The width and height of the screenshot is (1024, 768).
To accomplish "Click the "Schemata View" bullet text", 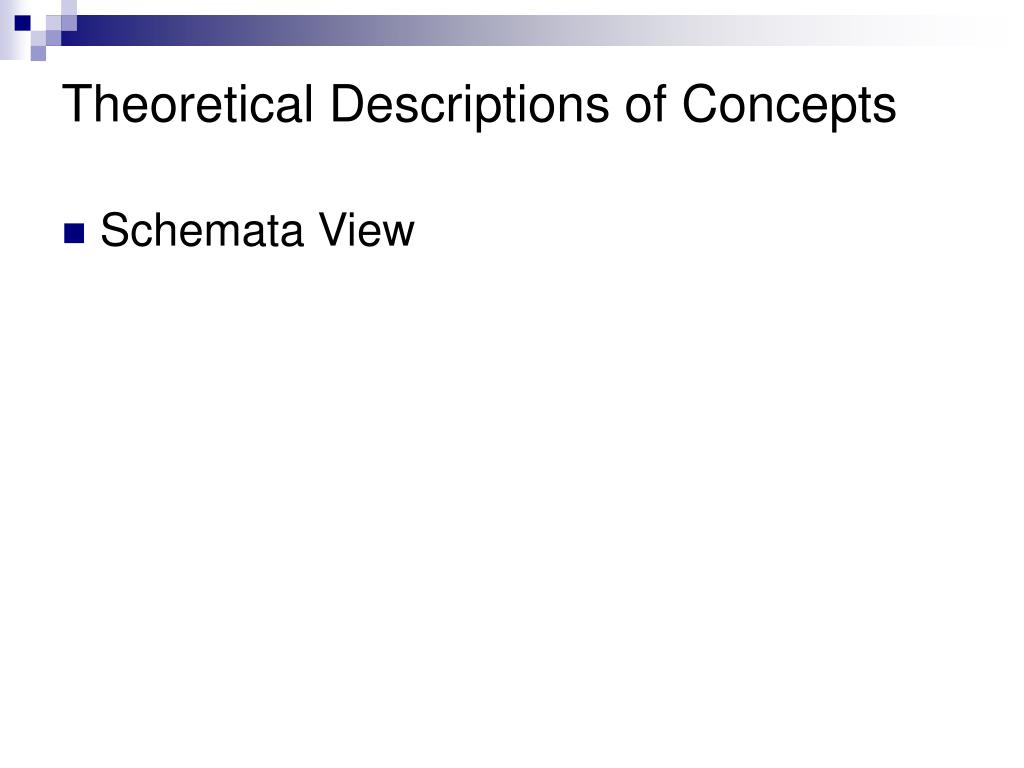I will tap(257, 230).
